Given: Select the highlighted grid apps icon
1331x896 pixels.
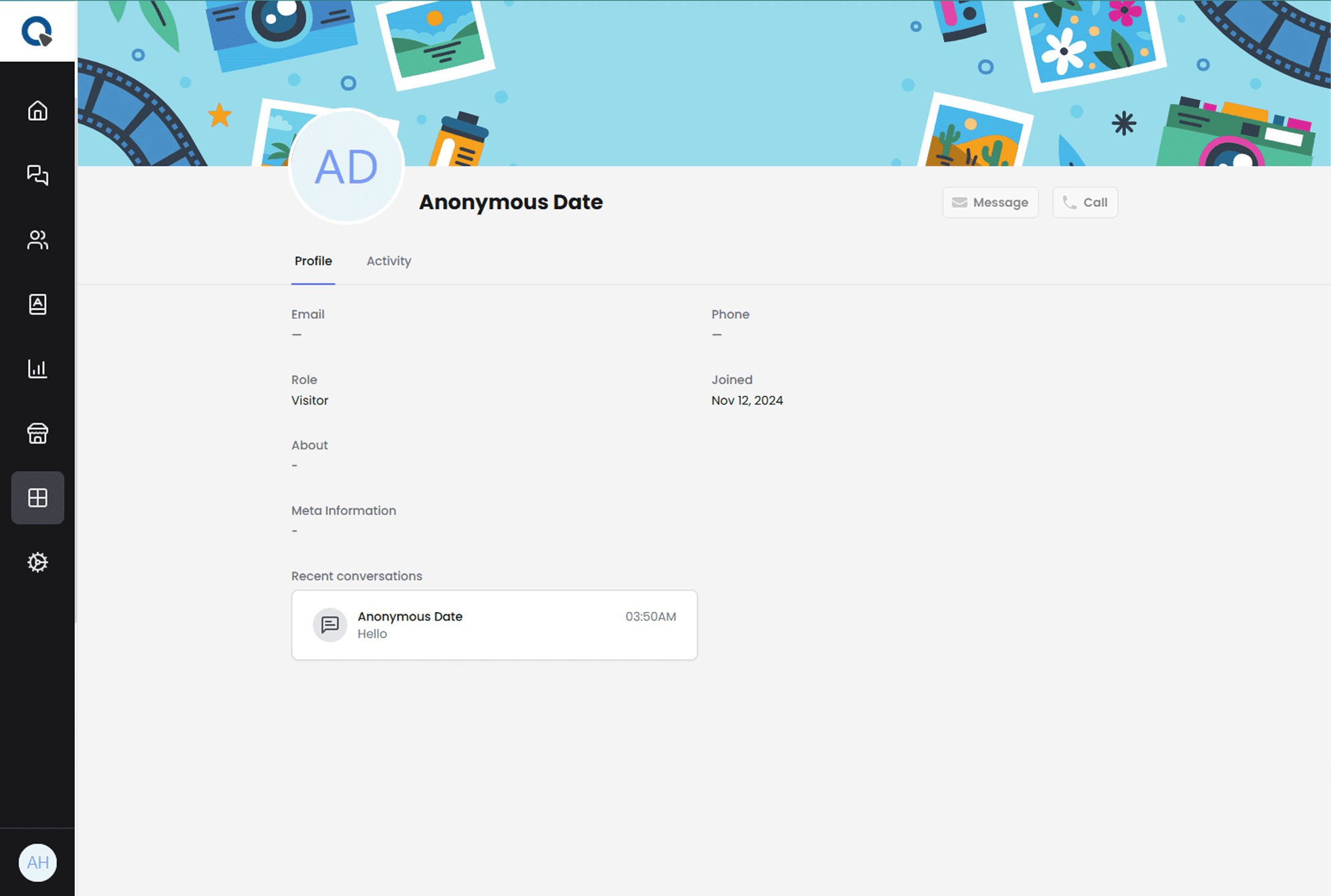Looking at the screenshot, I should pos(37,498).
